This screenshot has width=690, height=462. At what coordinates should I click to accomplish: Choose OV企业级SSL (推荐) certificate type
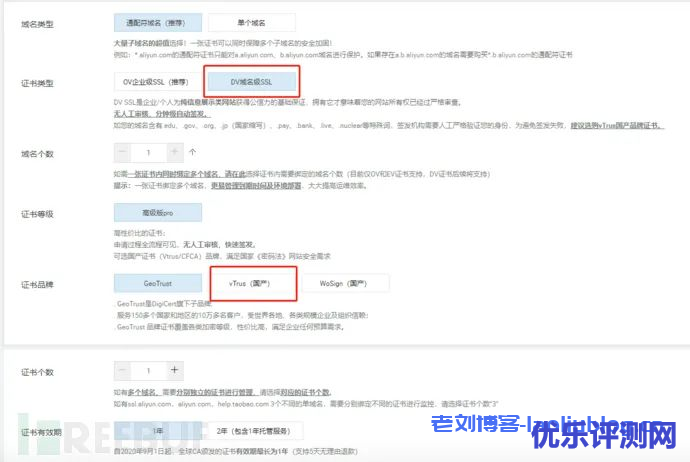tap(156, 82)
